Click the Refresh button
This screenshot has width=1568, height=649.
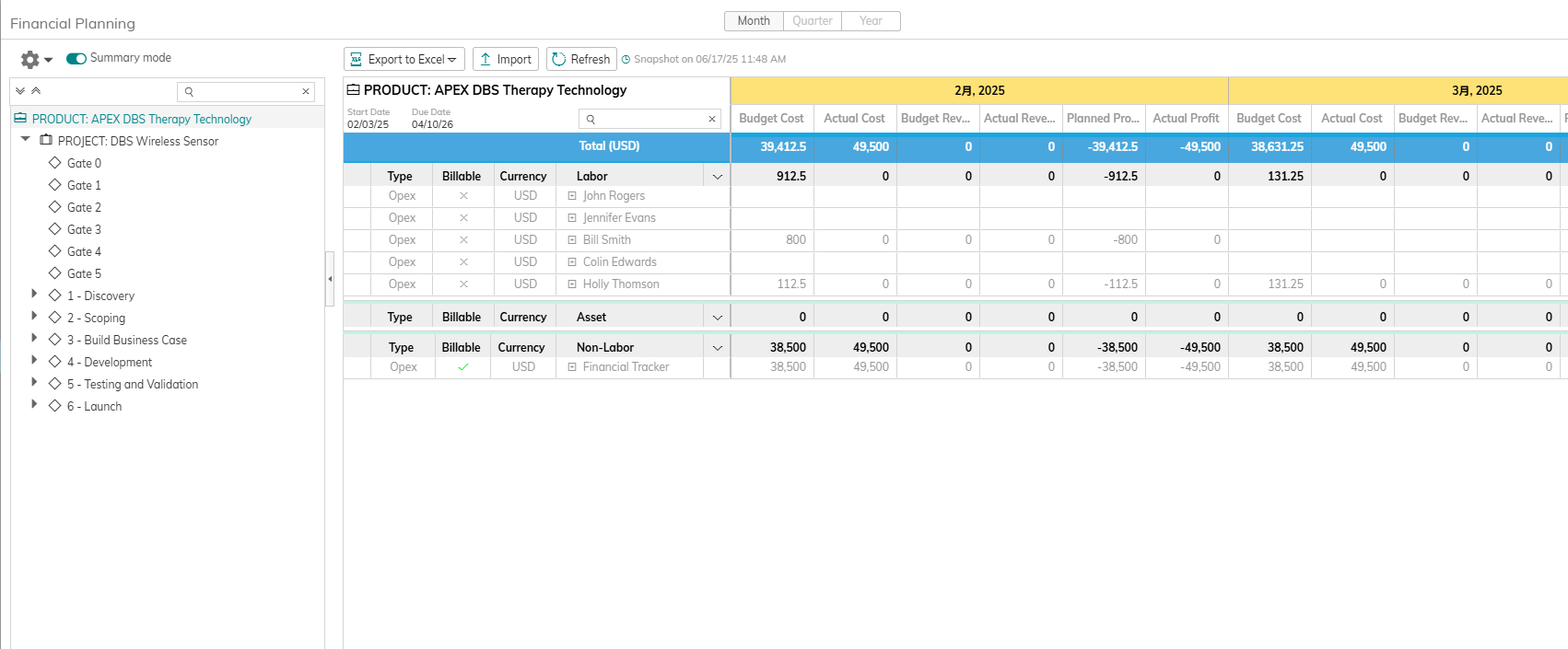(581, 60)
